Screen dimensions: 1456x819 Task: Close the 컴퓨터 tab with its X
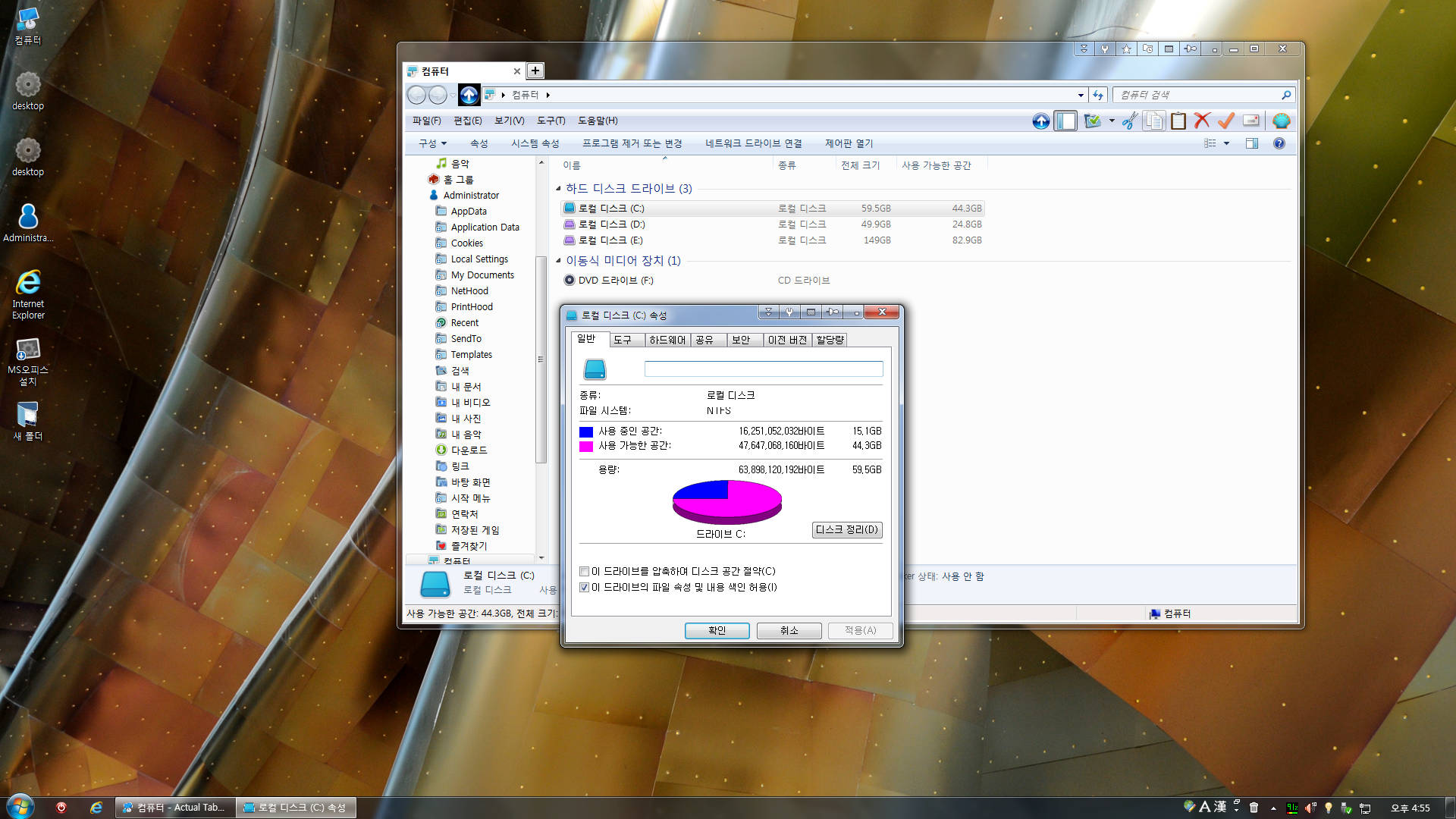click(x=516, y=71)
